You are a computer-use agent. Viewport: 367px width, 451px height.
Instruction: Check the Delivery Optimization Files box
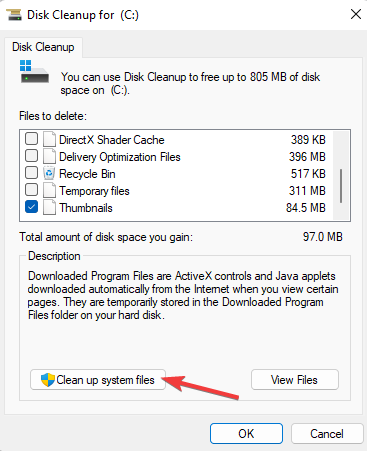coord(31,155)
